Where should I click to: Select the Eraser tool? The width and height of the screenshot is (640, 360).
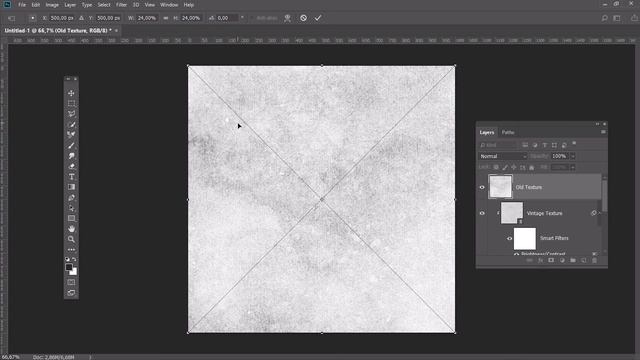[x=71, y=166]
